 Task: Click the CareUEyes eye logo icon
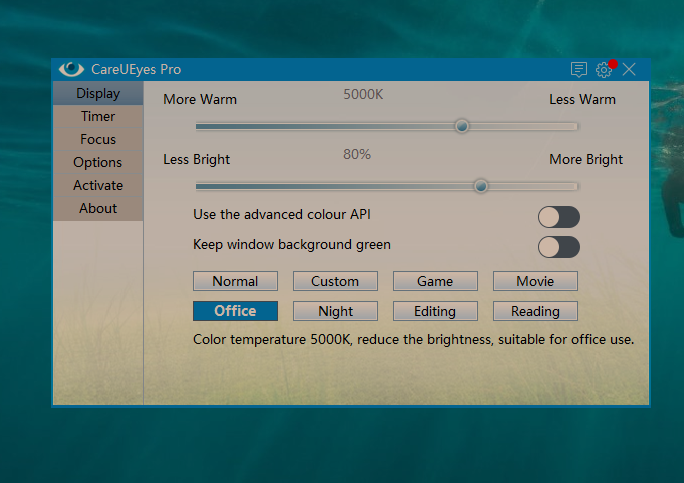(71, 69)
